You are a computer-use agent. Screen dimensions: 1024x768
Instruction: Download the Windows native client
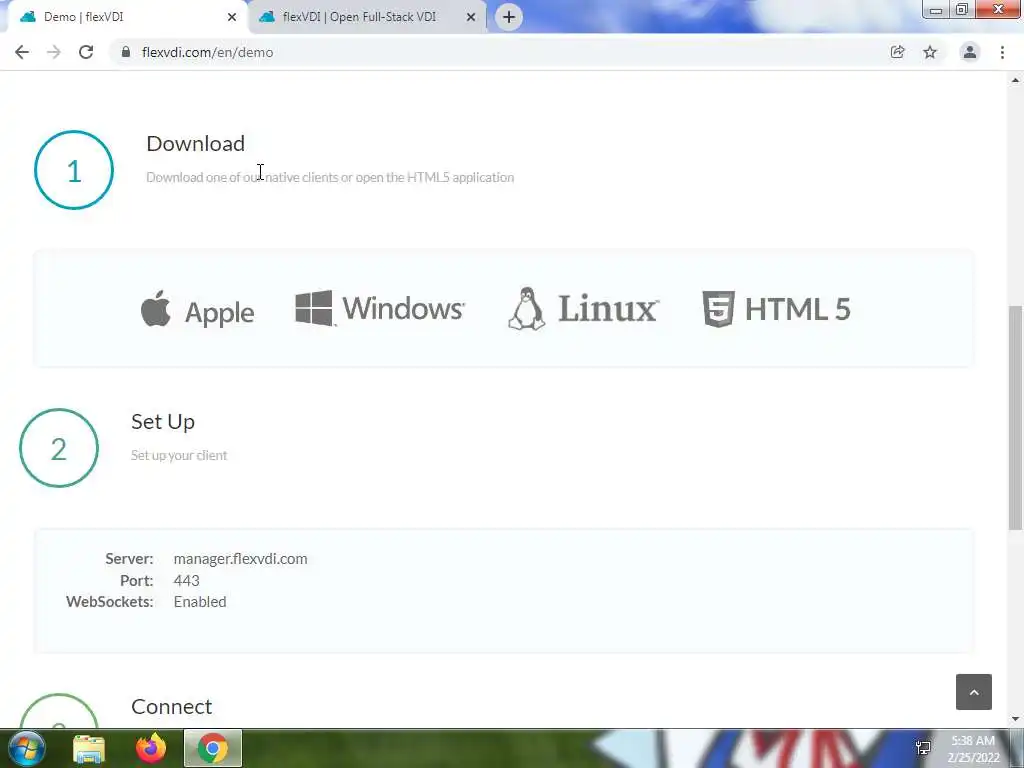[x=379, y=308]
